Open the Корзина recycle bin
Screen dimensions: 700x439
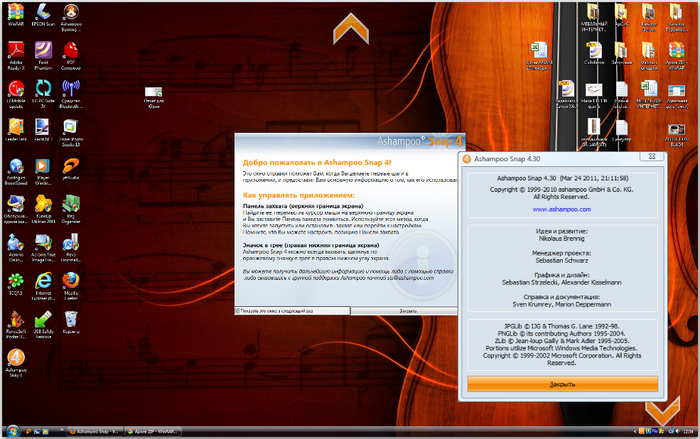(71, 322)
